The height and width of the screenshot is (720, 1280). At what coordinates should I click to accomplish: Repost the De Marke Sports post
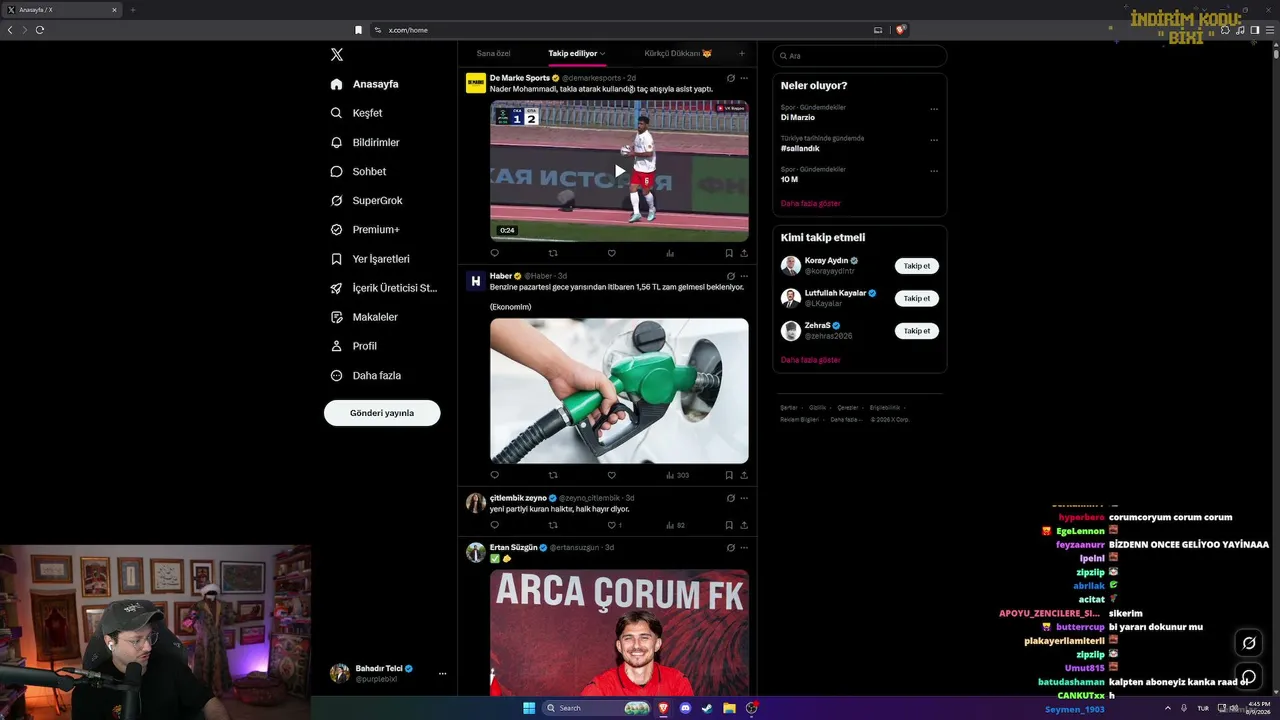pos(553,254)
